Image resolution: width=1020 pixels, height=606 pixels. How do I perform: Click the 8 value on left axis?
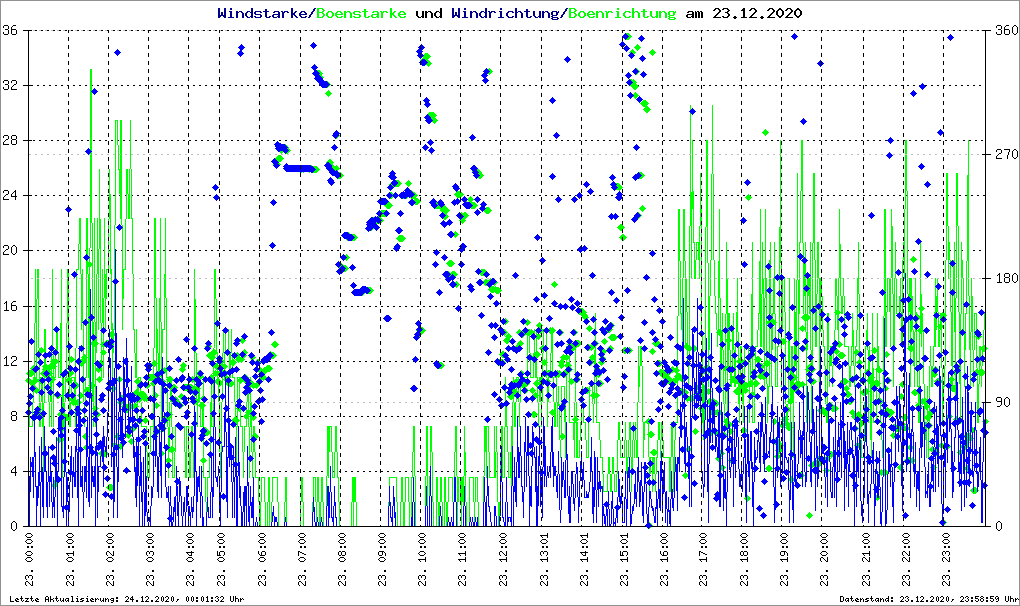[x=14, y=416]
